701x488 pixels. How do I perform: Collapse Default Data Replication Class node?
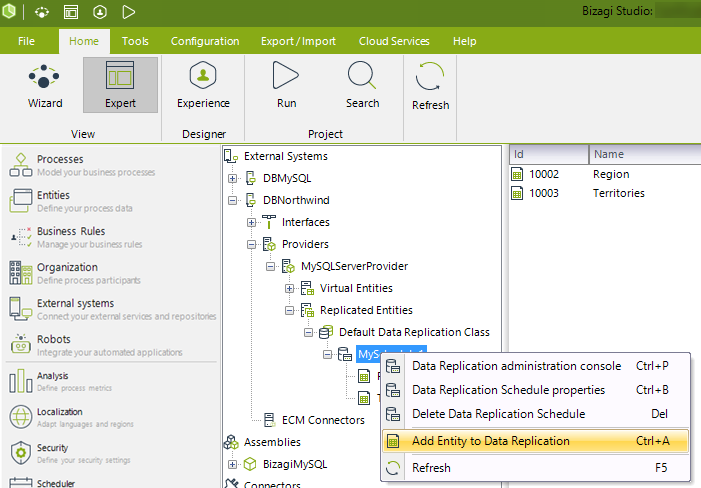click(308, 332)
